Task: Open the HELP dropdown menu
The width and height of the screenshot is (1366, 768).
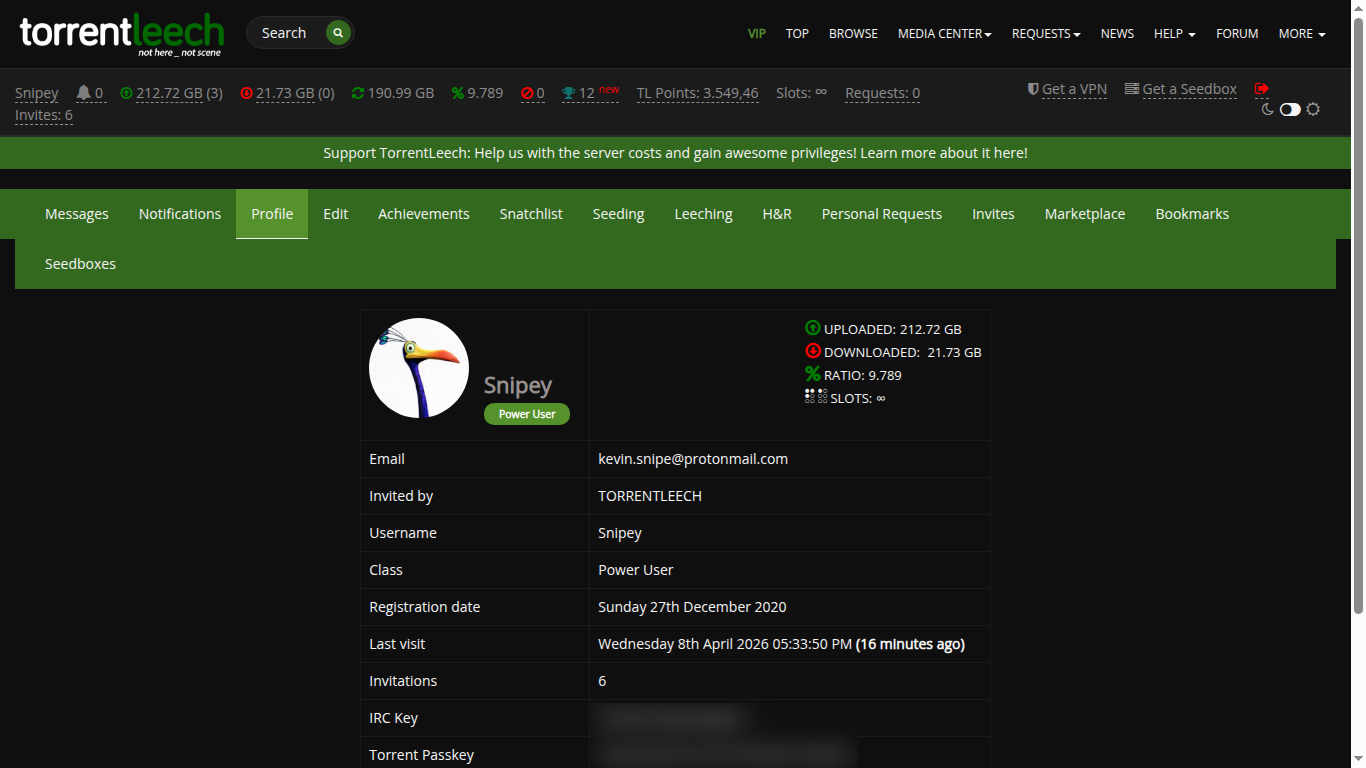Action: (1175, 34)
